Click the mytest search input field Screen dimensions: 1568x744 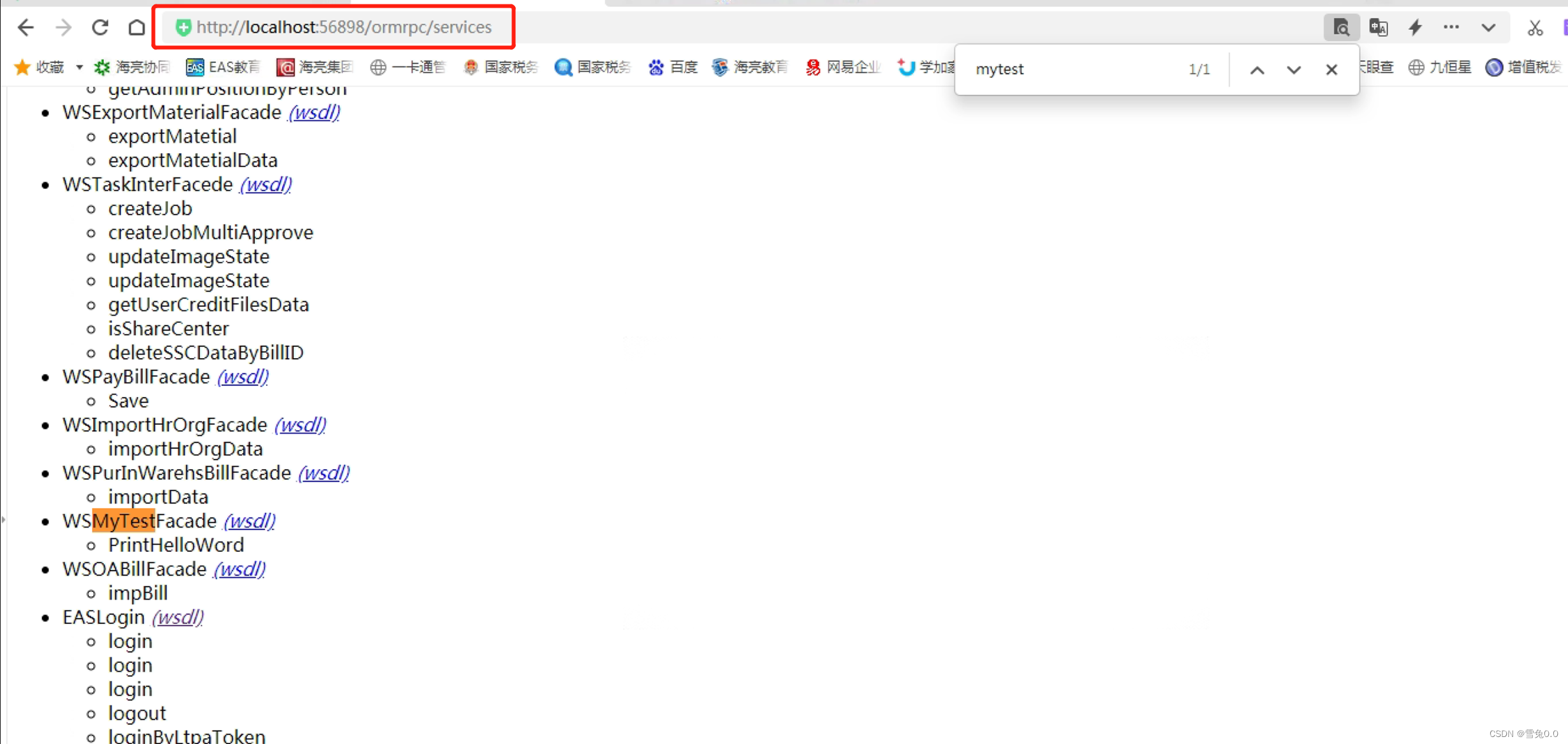pyautogui.click(x=1052, y=69)
